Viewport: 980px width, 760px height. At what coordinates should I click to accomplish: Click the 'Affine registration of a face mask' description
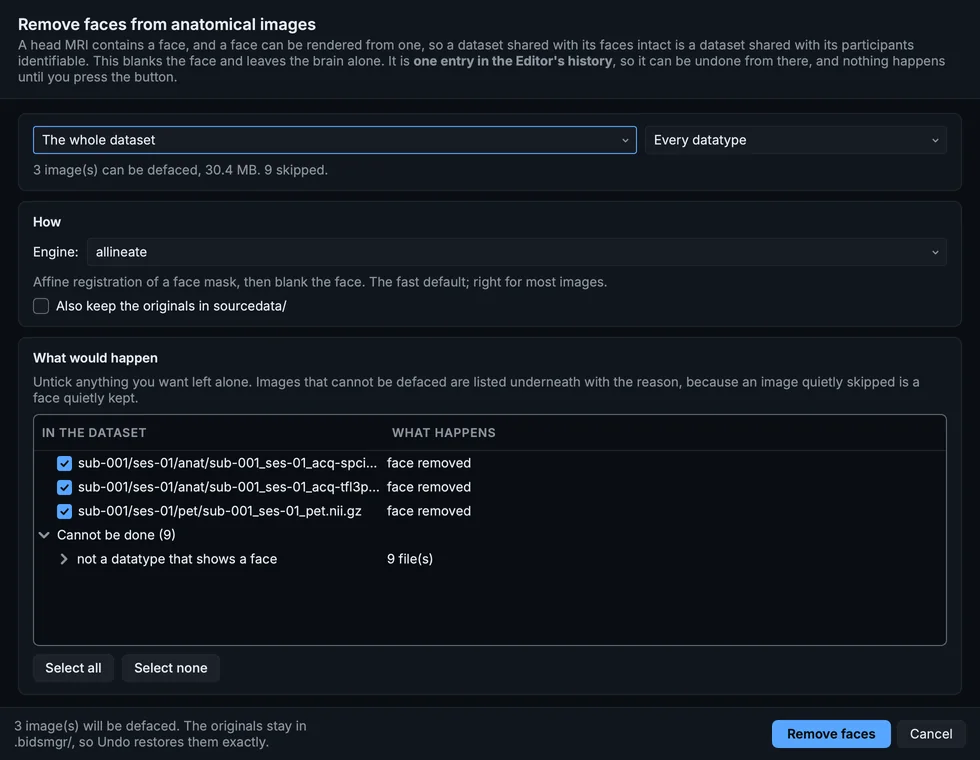tap(320, 282)
